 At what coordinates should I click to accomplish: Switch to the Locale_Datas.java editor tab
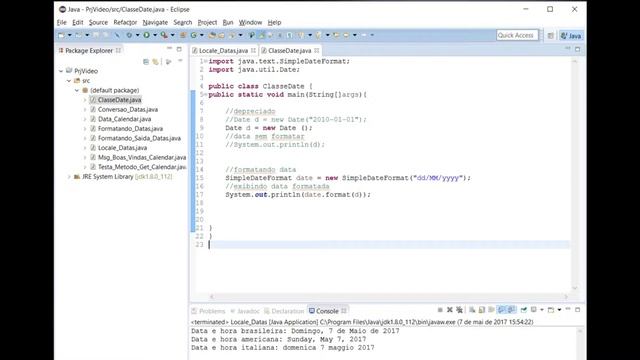(223, 50)
